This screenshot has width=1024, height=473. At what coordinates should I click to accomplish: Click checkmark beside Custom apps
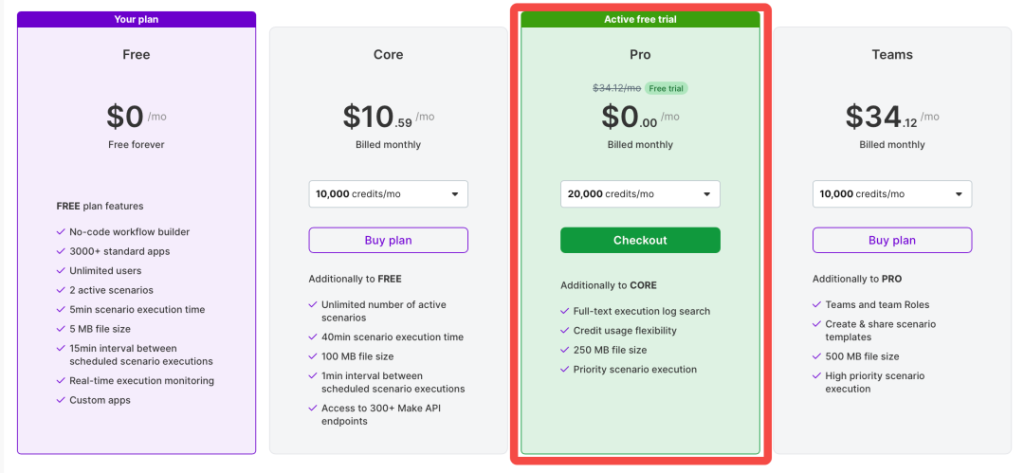click(62, 400)
